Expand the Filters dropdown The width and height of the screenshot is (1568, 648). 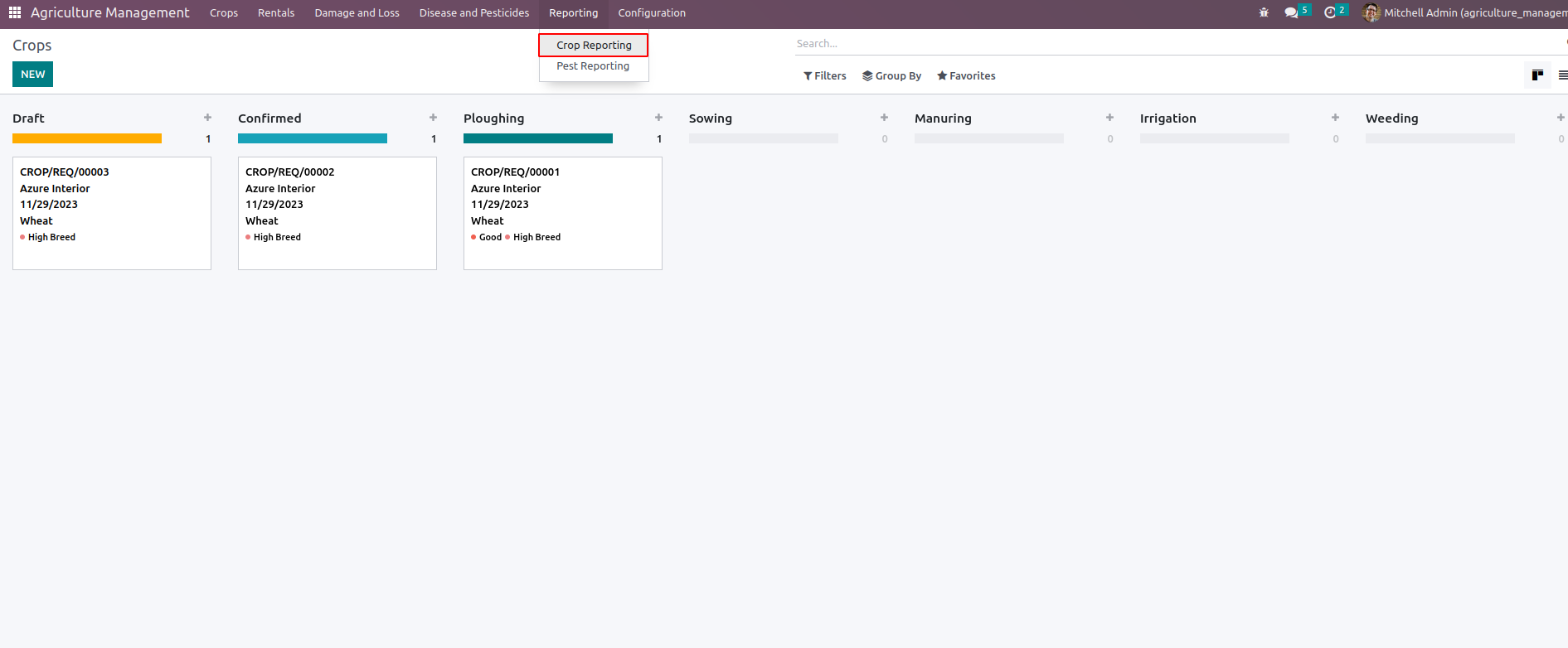pos(825,75)
